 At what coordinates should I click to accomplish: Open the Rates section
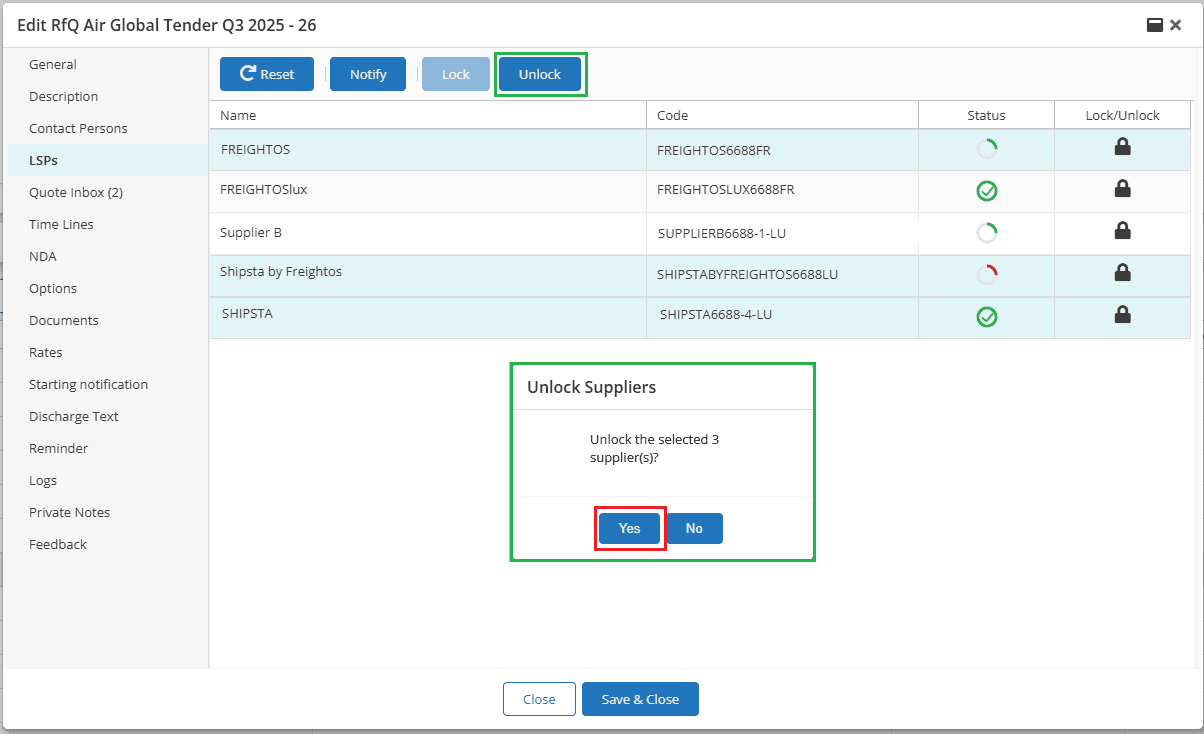(108, 352)
